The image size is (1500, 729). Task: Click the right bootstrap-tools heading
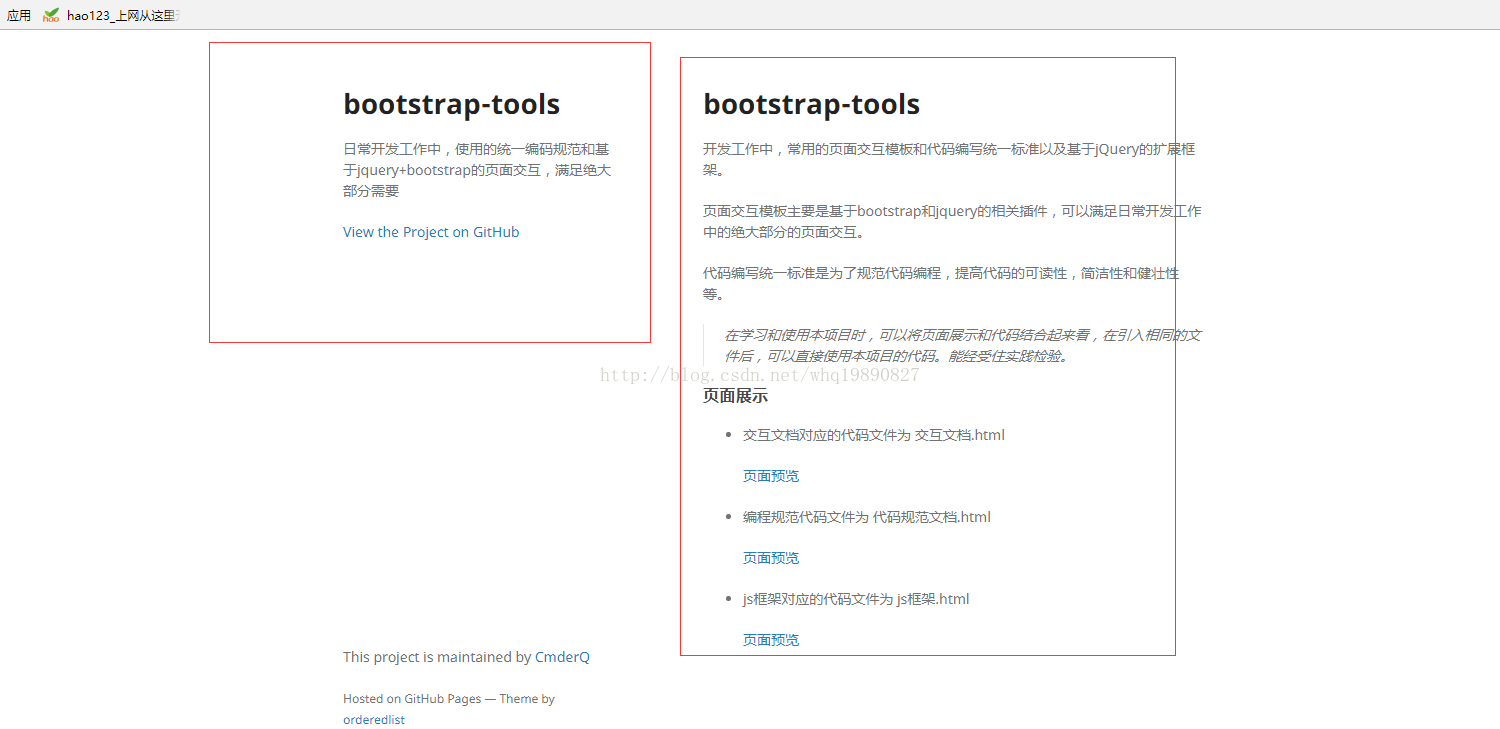click(x=811, y=104)
